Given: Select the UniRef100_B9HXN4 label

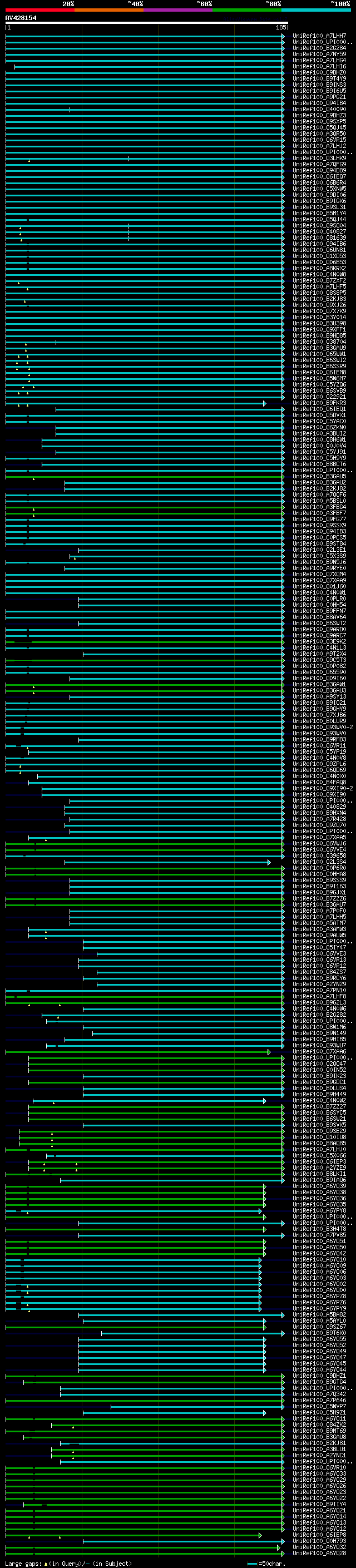Looking at the screenshot, I should point(319,813).
